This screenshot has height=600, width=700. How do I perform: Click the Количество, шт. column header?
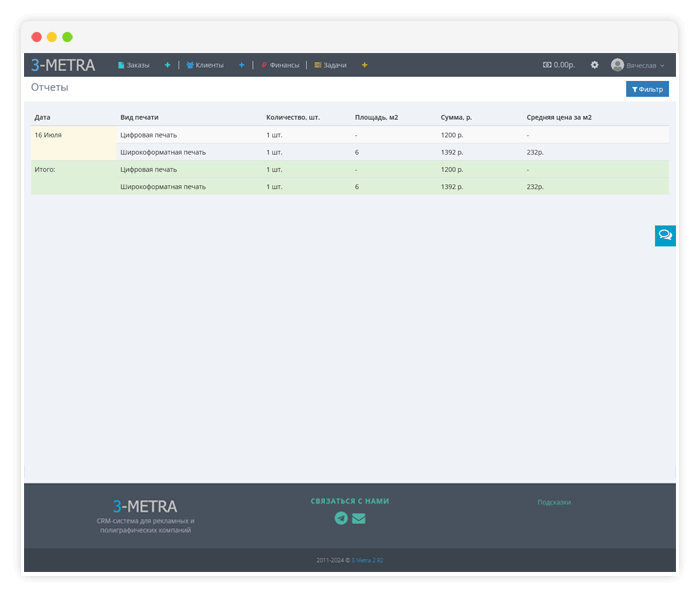293,117
